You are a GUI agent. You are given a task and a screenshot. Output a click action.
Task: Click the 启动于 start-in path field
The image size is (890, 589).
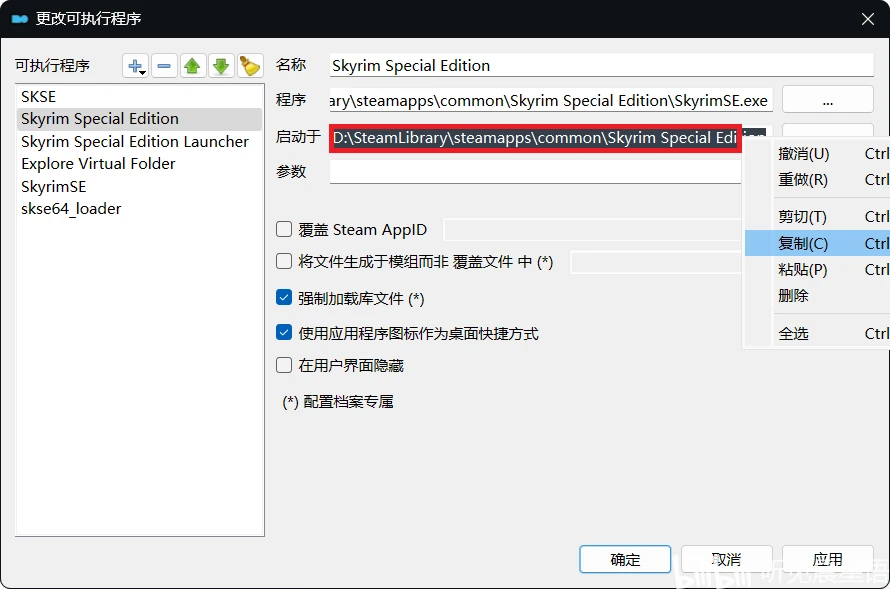(535, 138)
